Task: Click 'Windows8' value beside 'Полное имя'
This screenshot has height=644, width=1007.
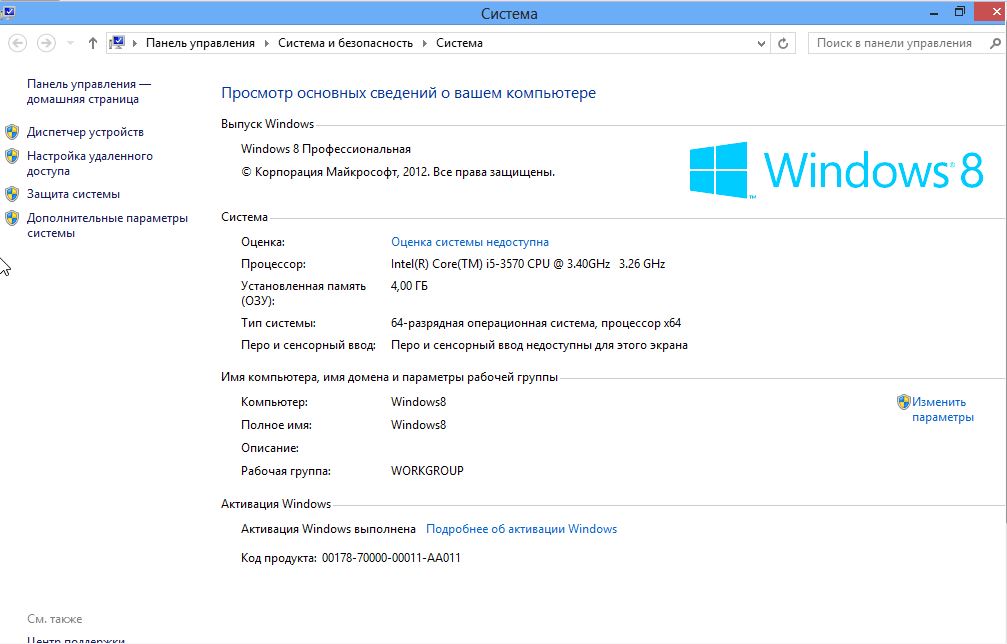Action: (418, 425)
